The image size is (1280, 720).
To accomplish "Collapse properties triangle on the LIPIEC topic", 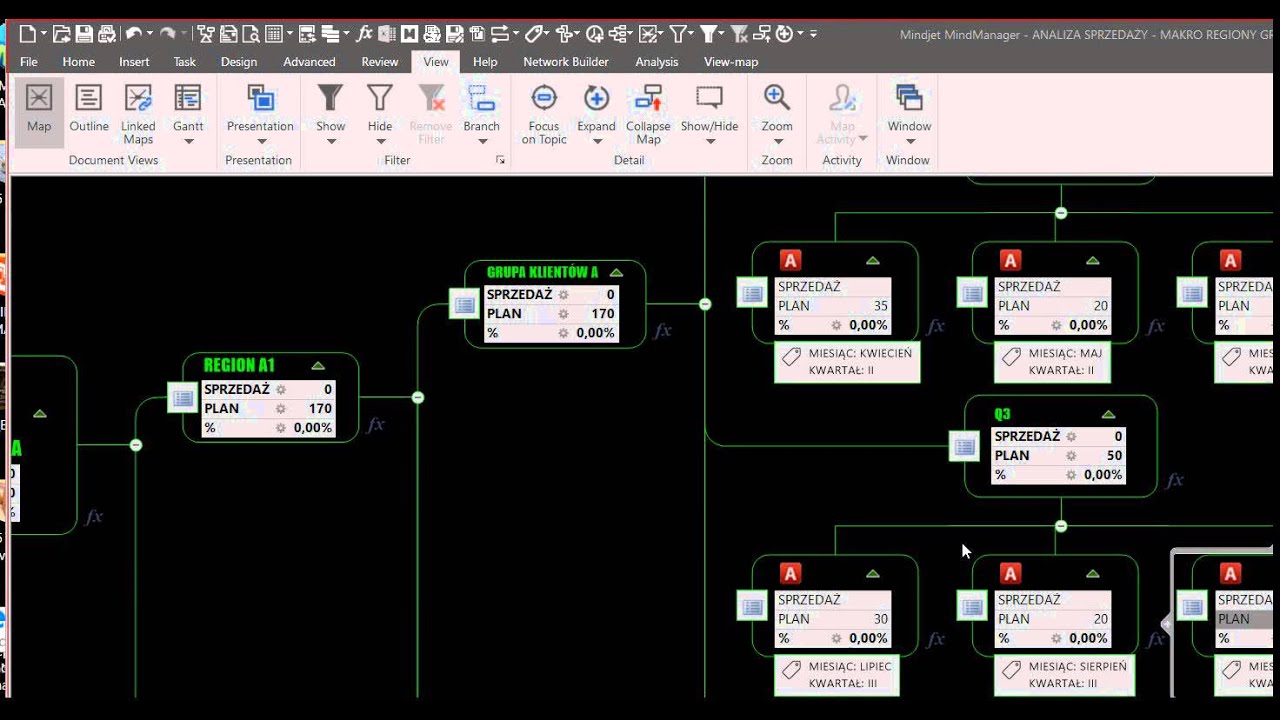I will pos(872,574).
